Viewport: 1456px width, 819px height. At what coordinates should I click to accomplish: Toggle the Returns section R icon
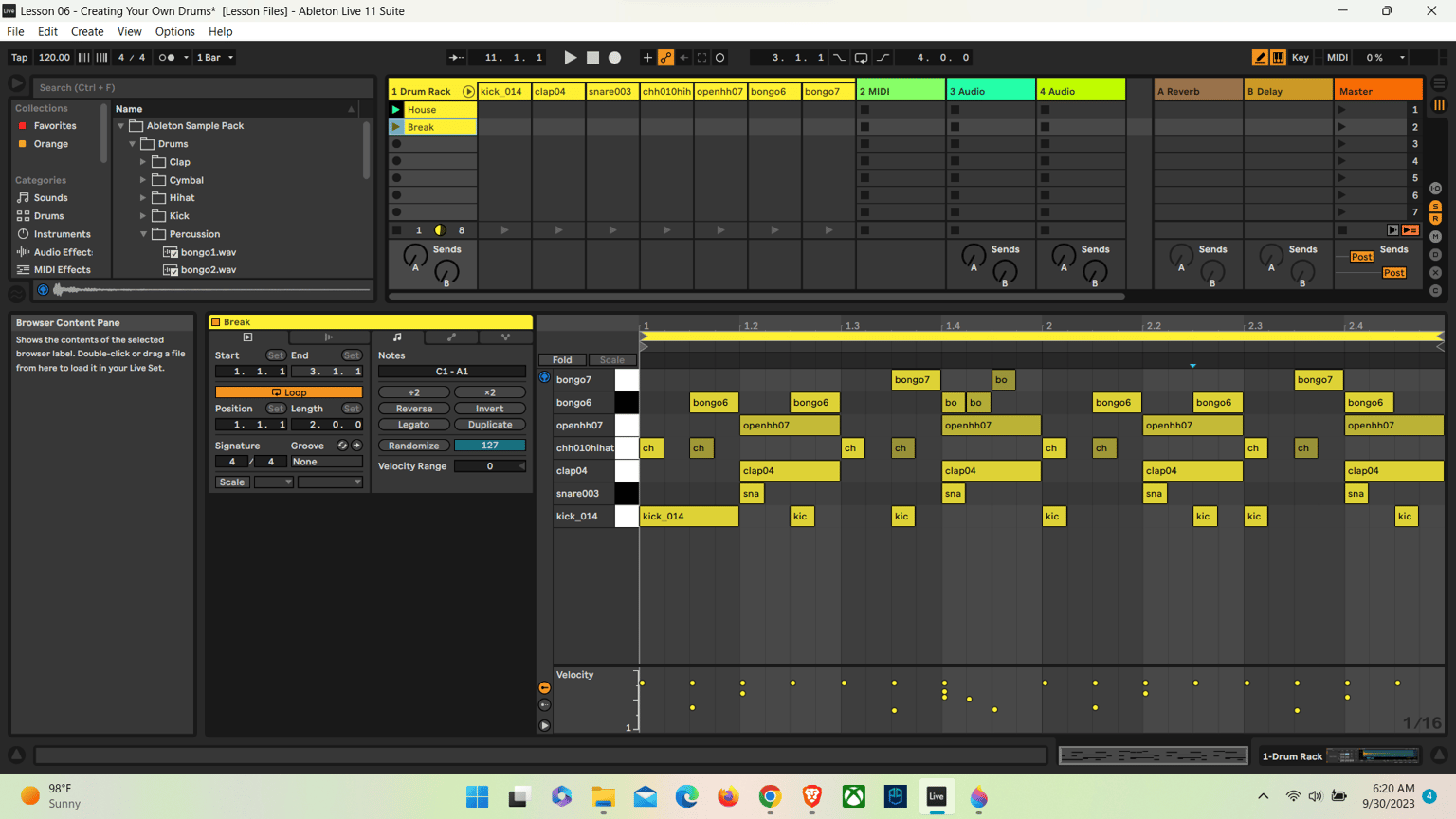pos(1435,219)
